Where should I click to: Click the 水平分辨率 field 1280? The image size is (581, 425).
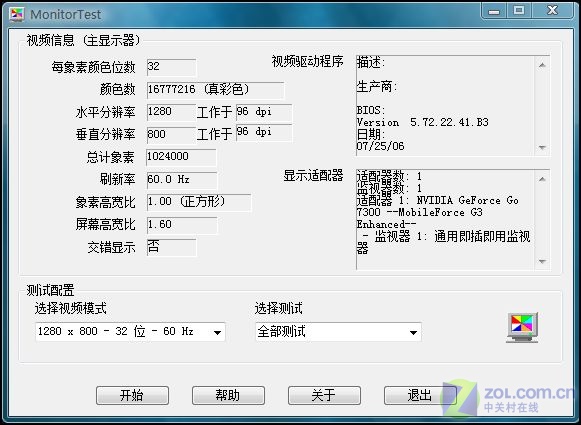click(x=171, y=112)
